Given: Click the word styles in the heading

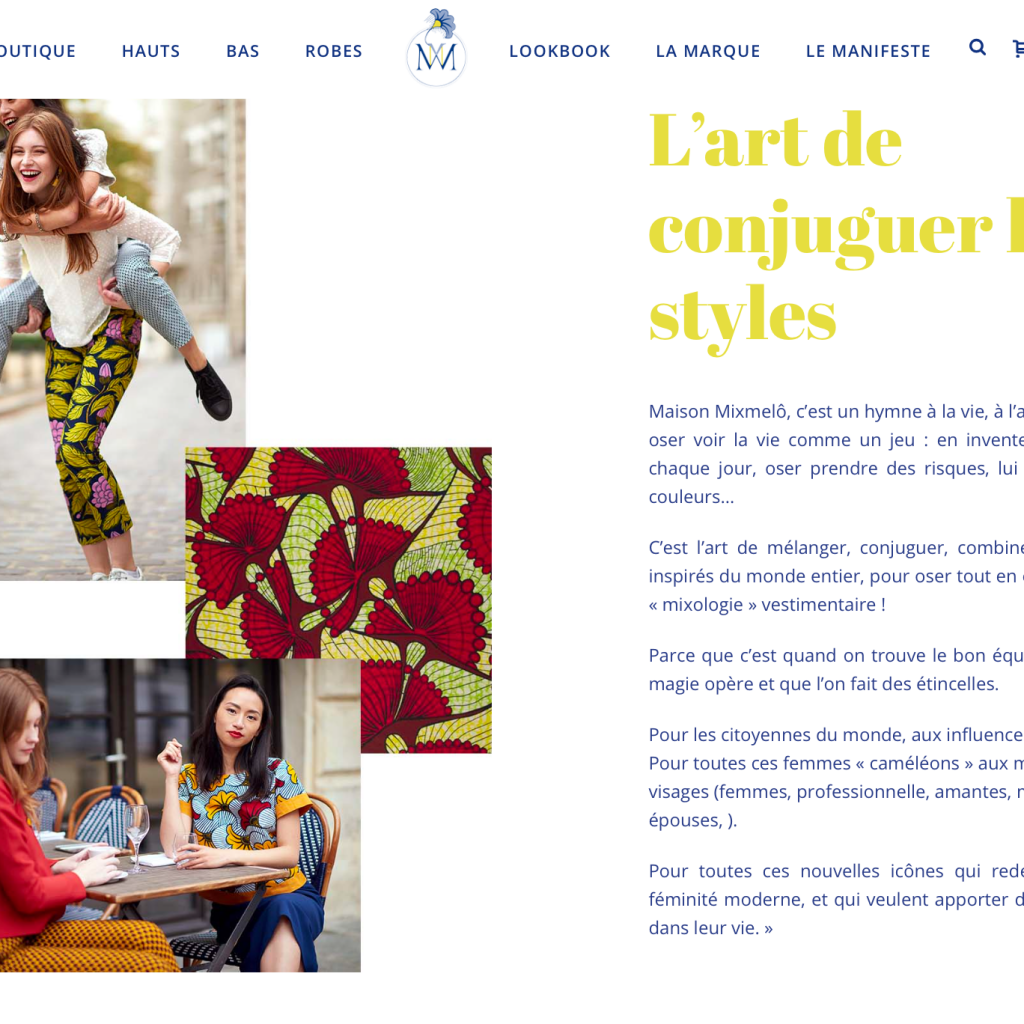Looking at the screenshot, I should 743,319.
